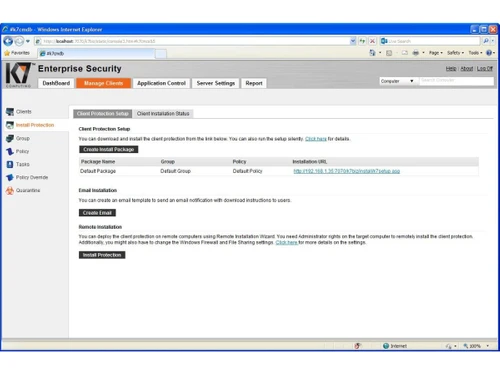Screen dimensions: 500x375
Task: Click Create Install Package button
Action: [109, 149]
